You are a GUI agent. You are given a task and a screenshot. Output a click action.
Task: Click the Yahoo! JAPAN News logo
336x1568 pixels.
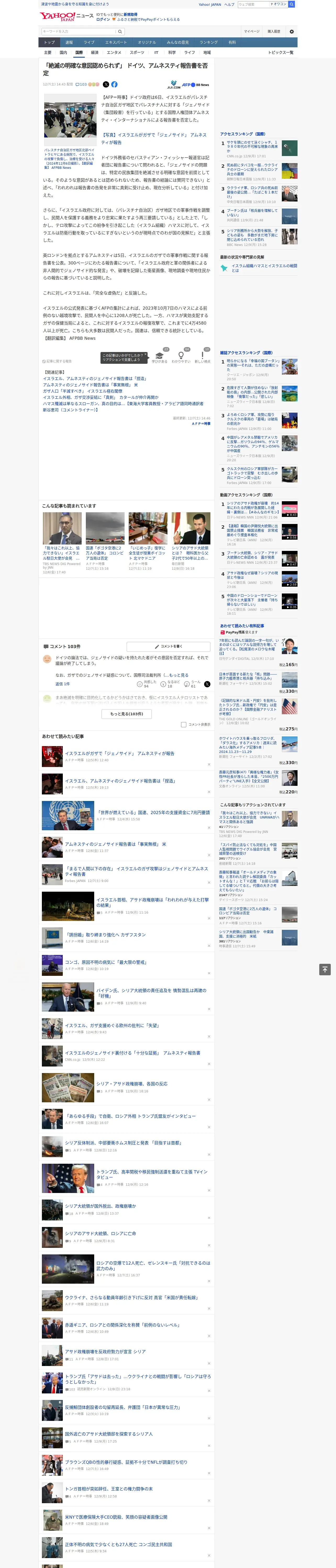point(66,16)
